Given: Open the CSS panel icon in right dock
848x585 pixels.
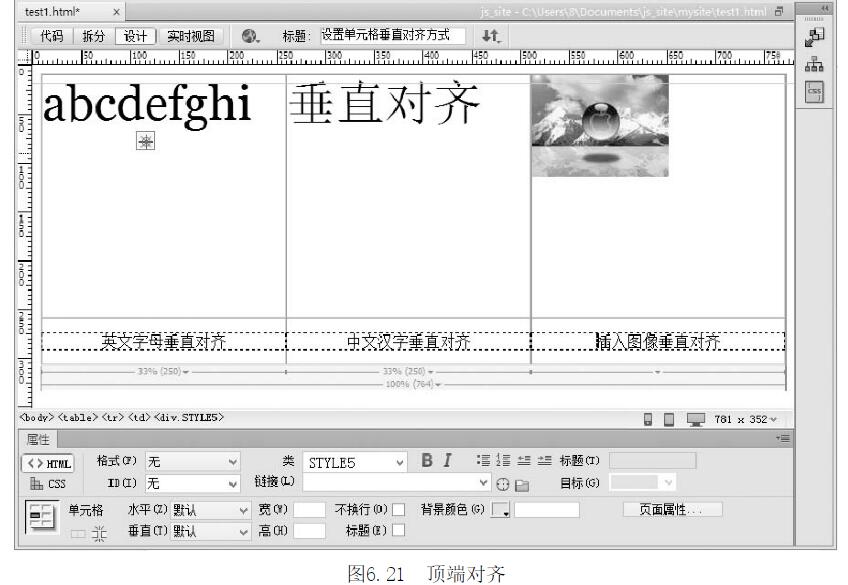Looking at the screenshot, I should [x=813, y=93].
